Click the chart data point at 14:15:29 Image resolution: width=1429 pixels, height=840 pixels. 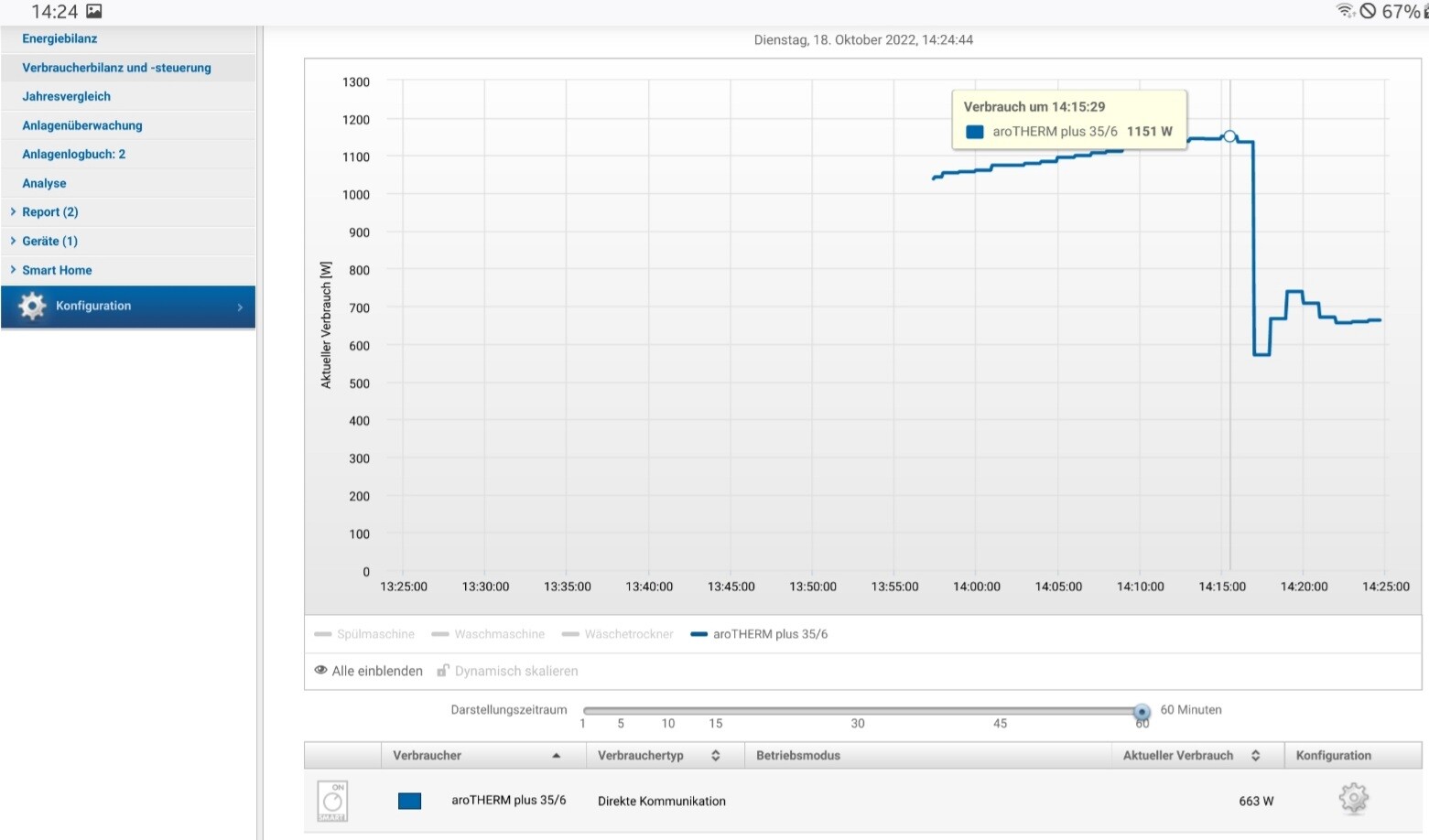pos(1229,136)
